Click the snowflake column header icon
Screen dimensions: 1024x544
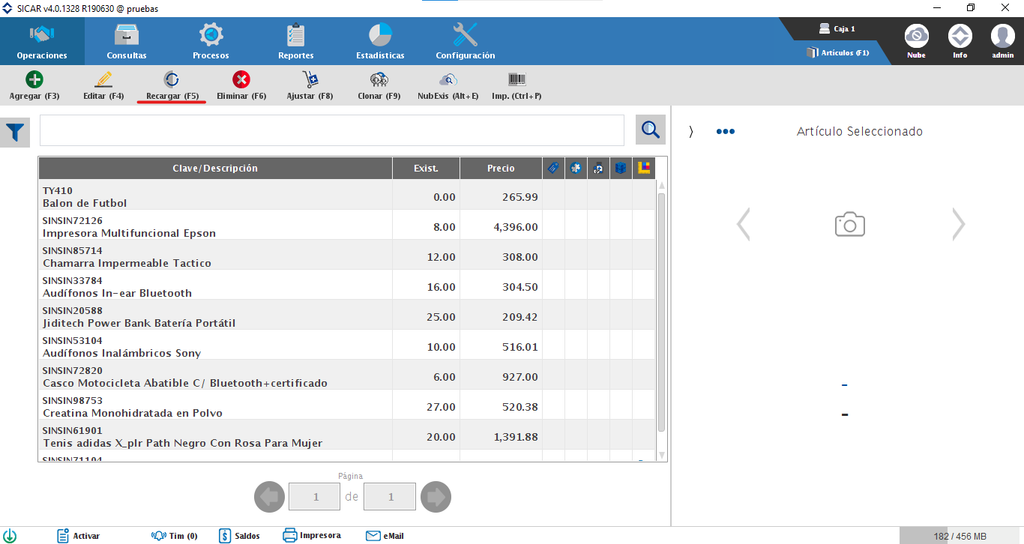point(575,168)
